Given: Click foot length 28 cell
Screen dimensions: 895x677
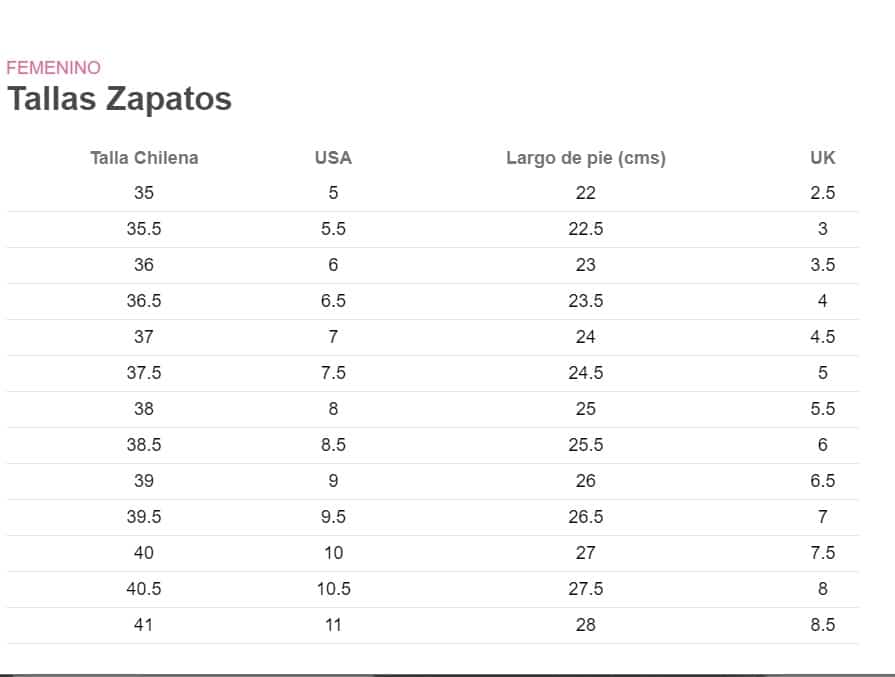Looking at the screenshot, I should click(586, 624).
